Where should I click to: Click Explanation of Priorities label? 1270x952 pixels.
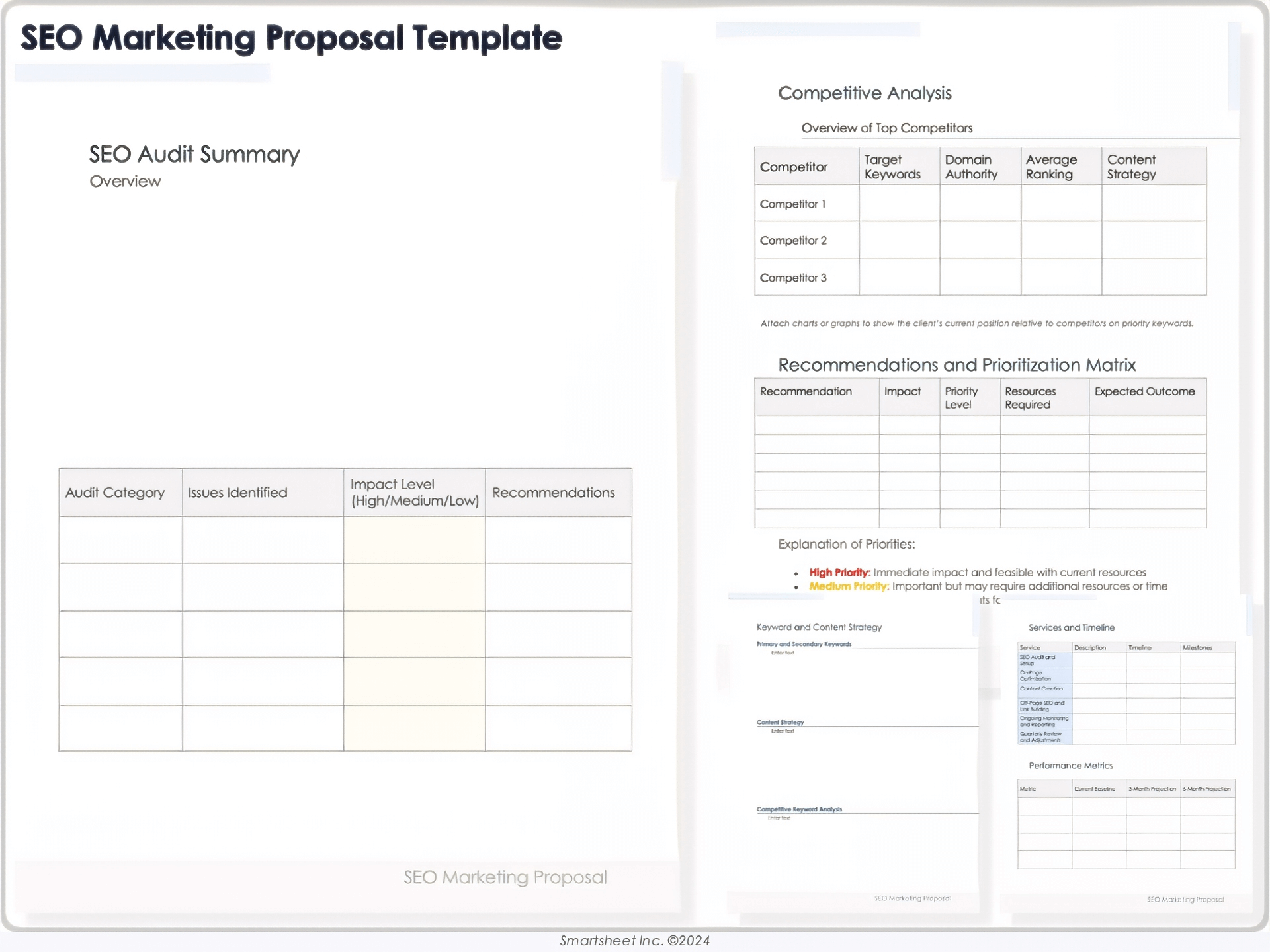846,544
